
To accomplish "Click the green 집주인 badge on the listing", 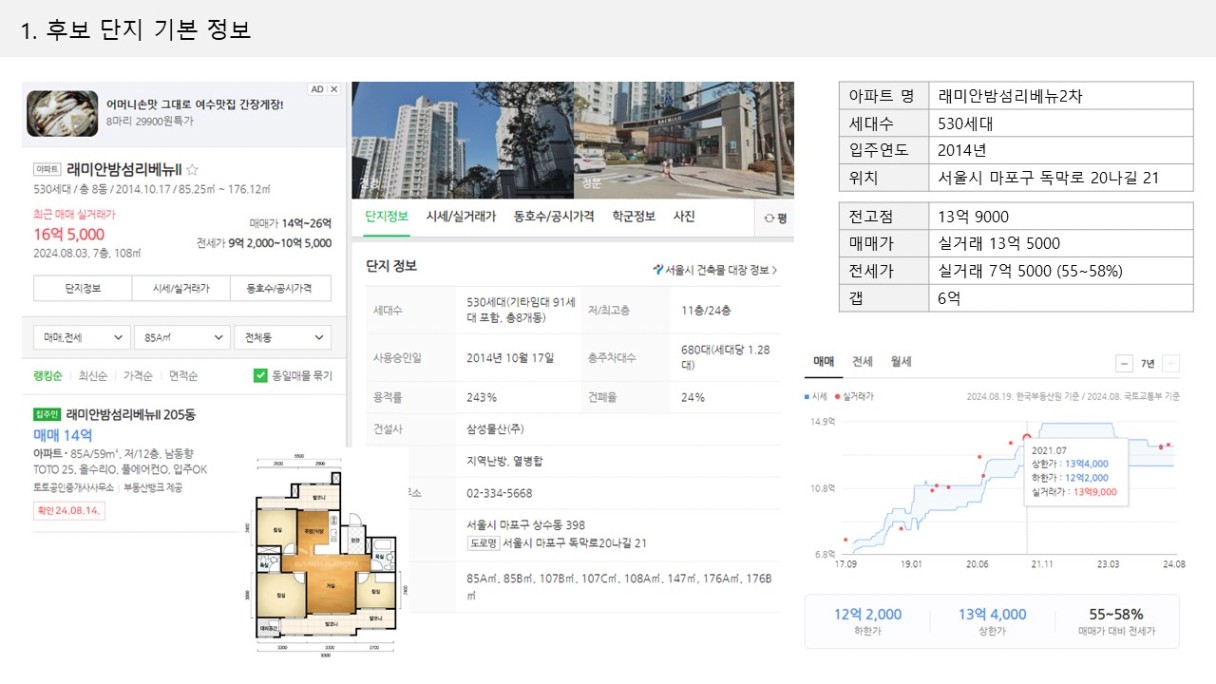I will tap(48, 415).
